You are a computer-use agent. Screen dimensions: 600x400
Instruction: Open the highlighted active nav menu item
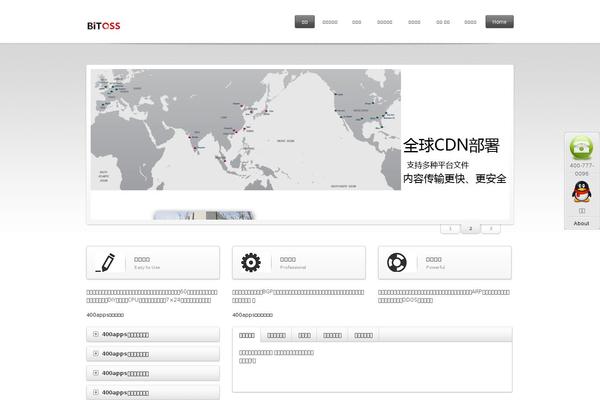tap(305, 22)
